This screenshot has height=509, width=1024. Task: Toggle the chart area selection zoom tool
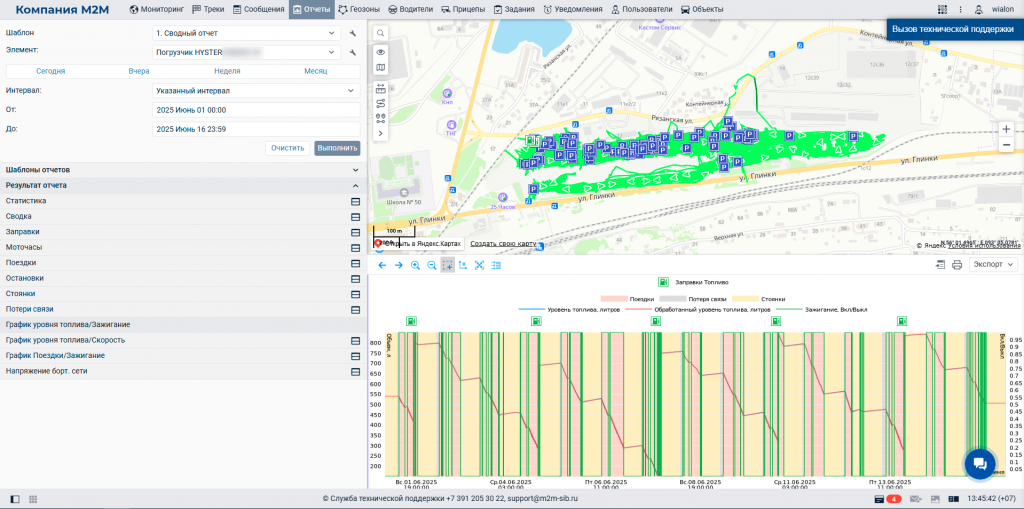click(x=447, y=265)
